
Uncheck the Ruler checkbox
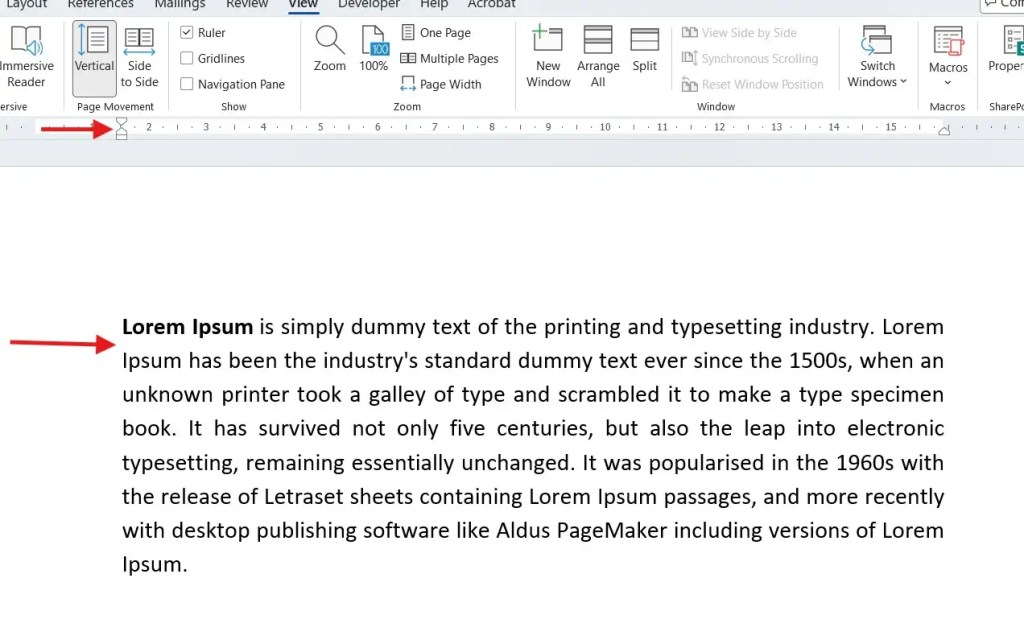pos(186,31)
